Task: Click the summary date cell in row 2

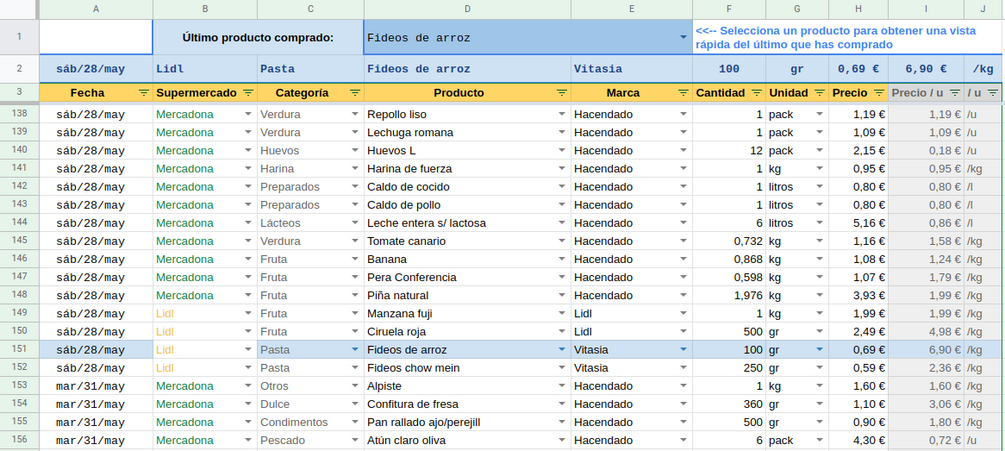Action: (96, 69)
